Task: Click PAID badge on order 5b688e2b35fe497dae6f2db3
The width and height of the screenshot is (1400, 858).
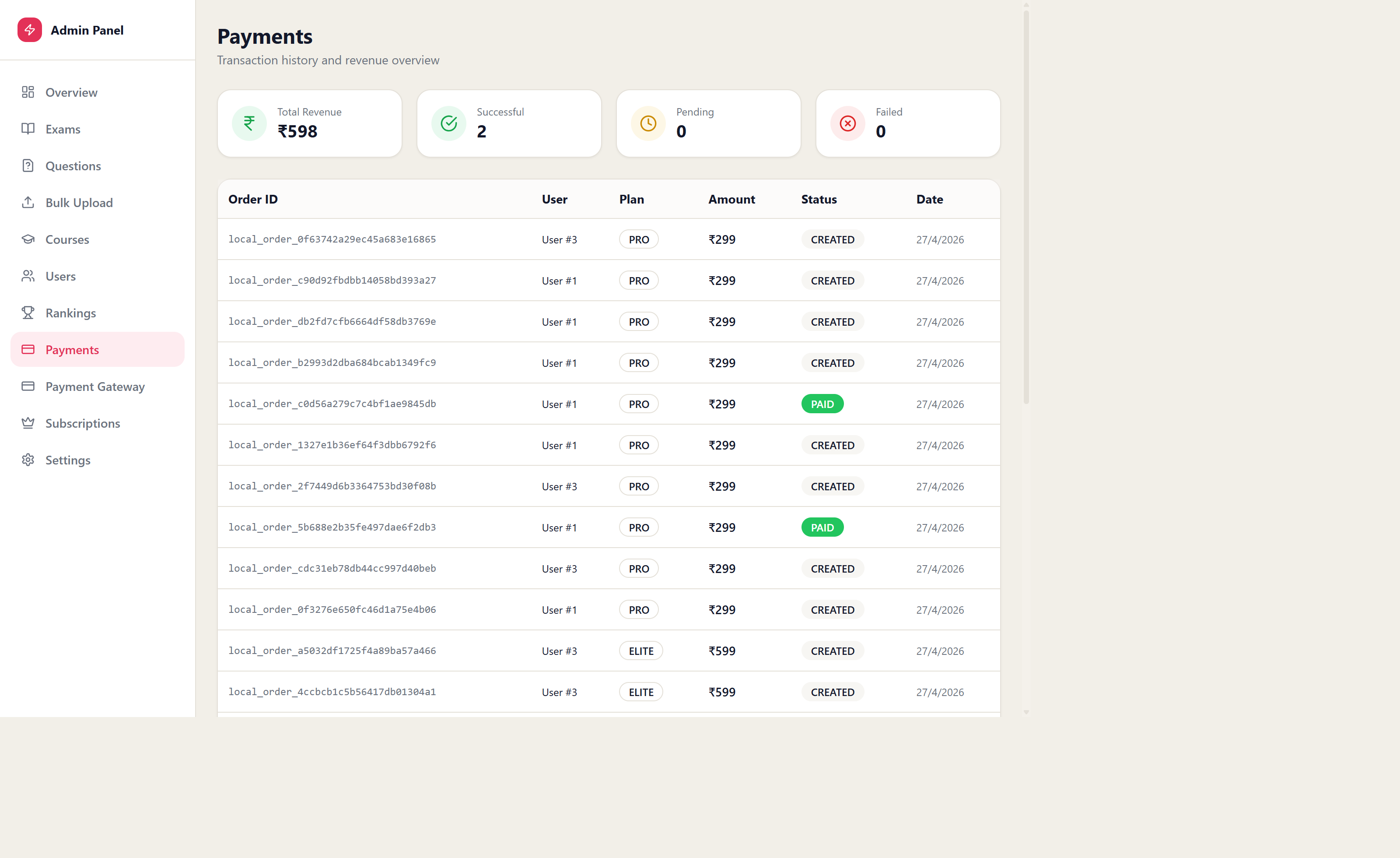Action: click(822, 527)
